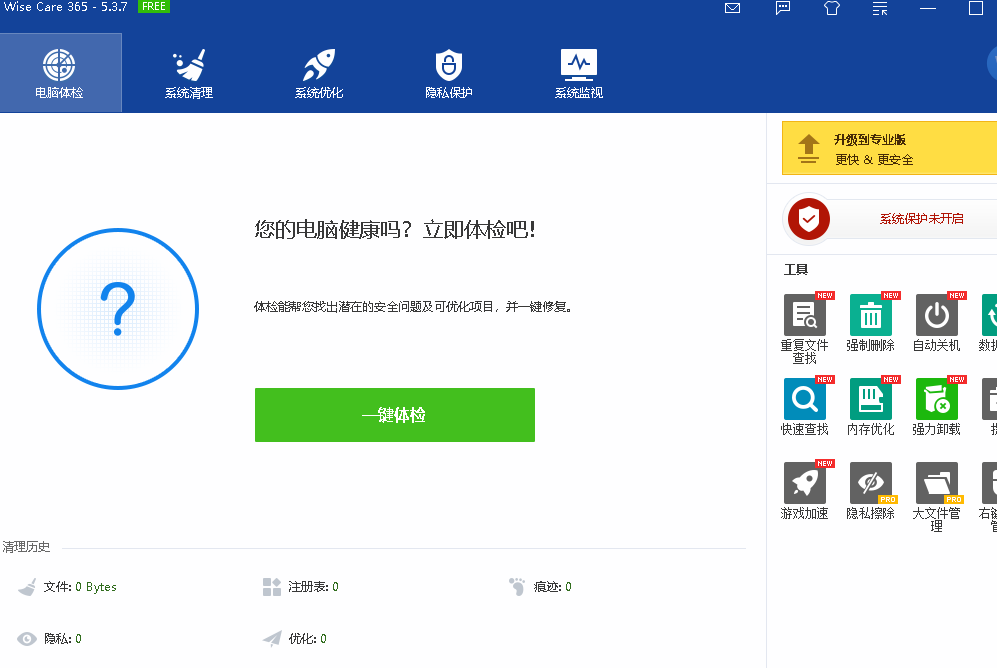Open the feedback chat bubble icon
This screenshot has width=997, height=668.
(783, 8)
